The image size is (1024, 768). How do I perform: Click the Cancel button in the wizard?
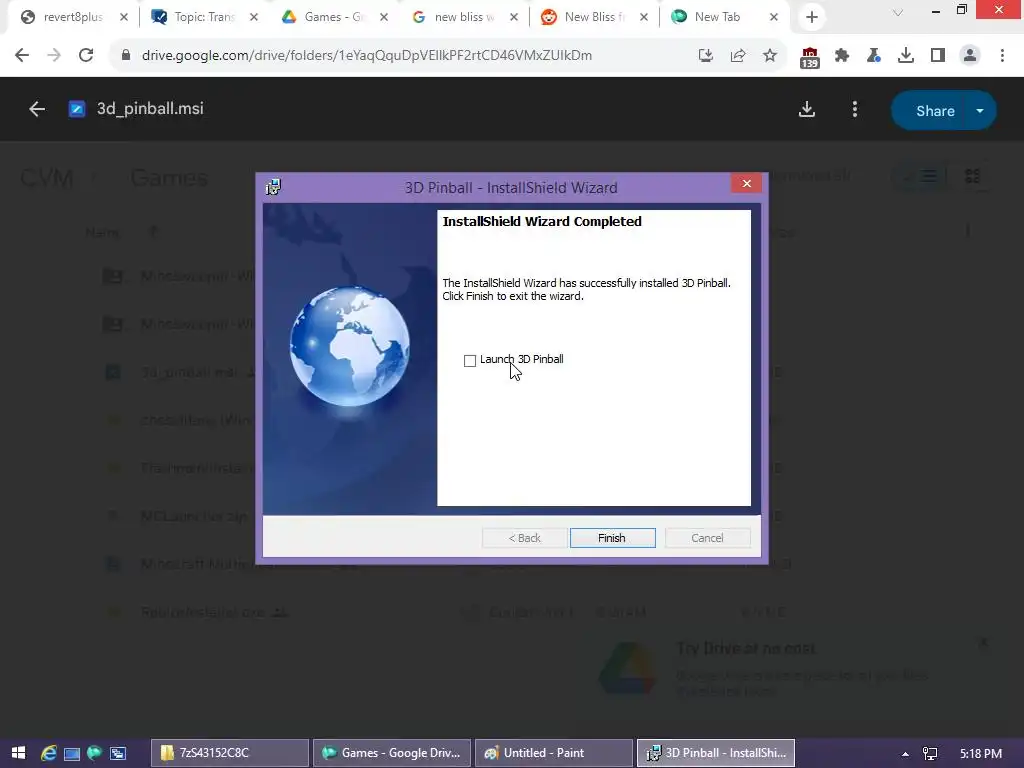tap(707, 537)
